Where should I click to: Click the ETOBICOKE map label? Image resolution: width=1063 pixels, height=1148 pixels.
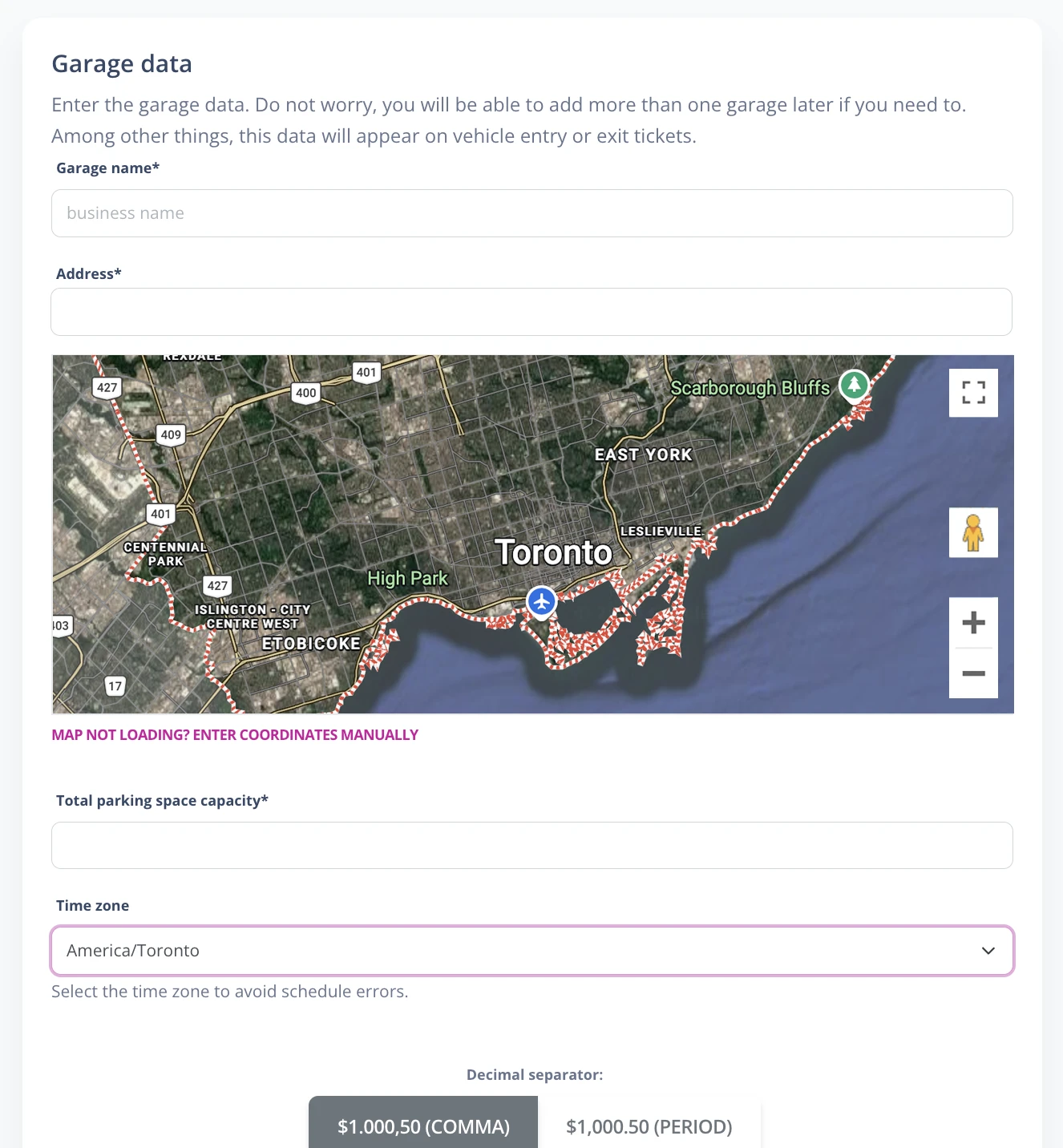[311, 644]
